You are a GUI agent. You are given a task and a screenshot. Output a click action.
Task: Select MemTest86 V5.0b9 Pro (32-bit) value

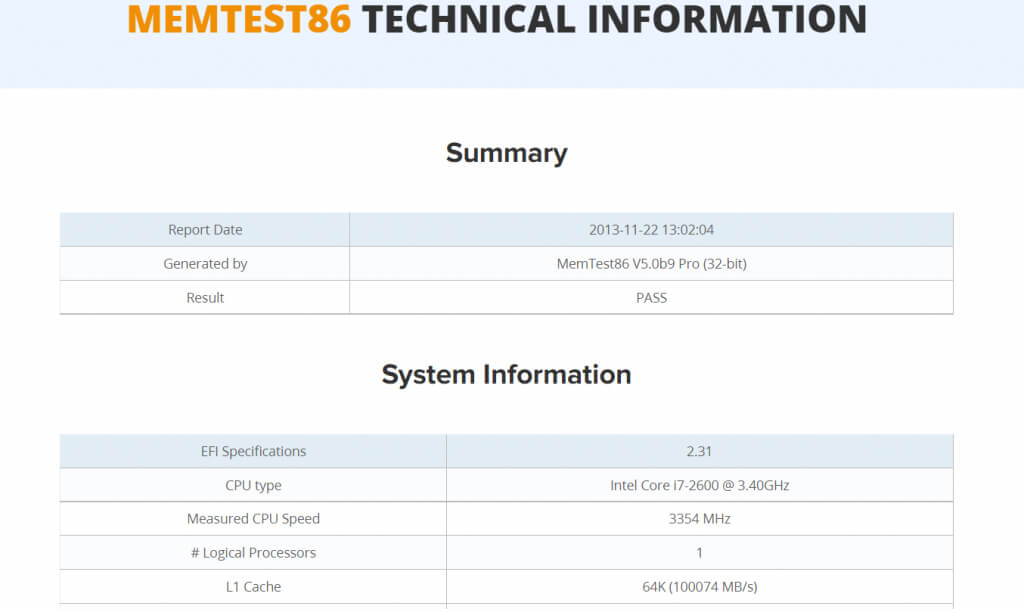[x=651, y=264]
